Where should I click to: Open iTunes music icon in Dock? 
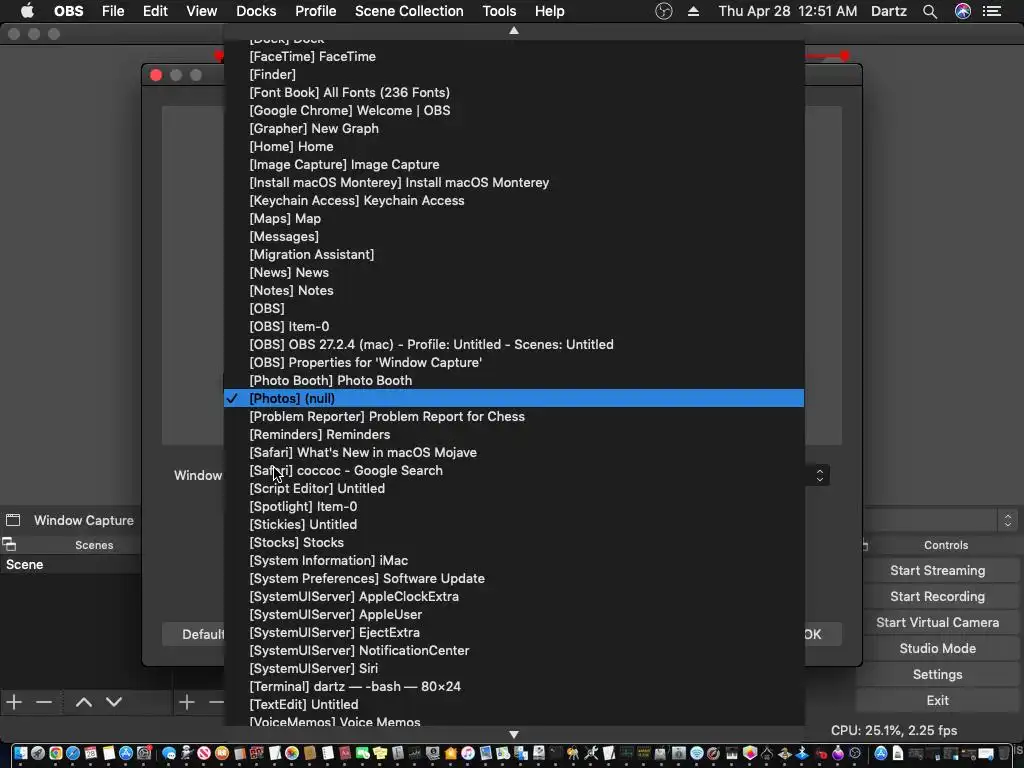click(468, 753)
